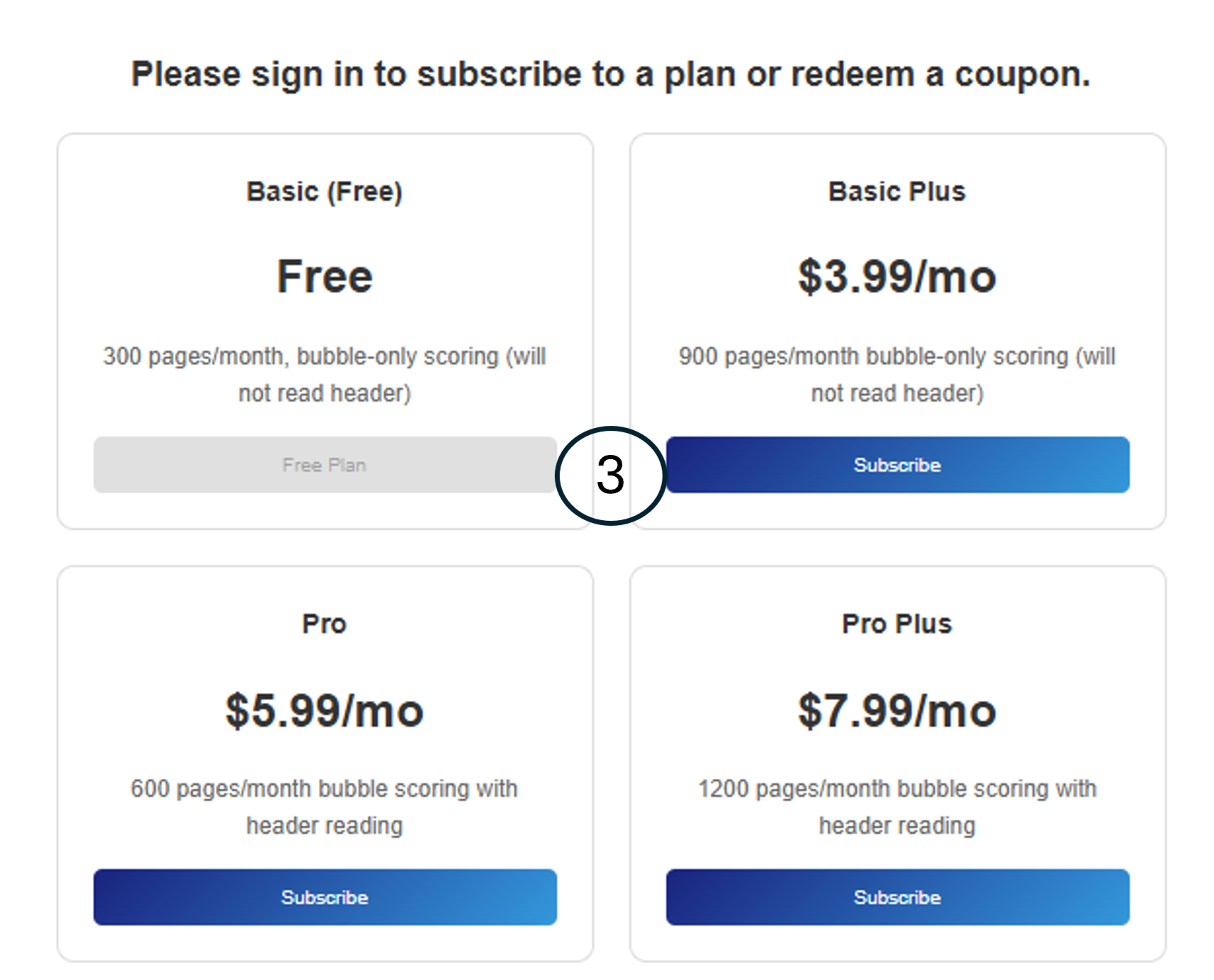Screen dimensions: 1214x980
Task: Select the Basic Plus plan card
Action: 897,330
